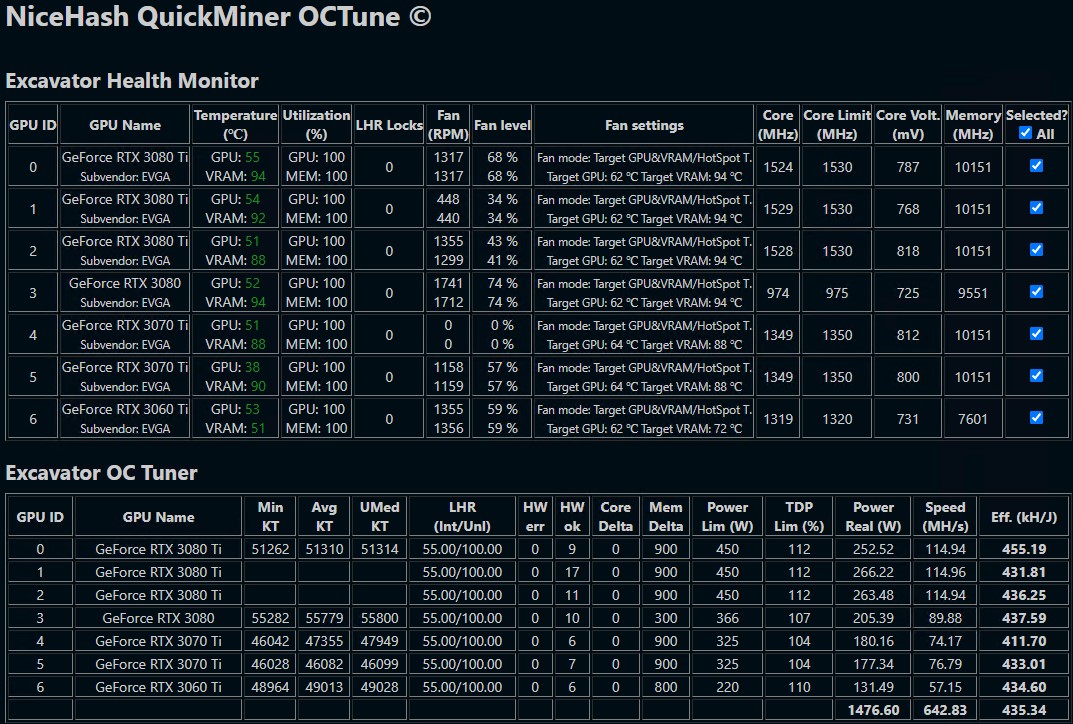Toggle the Selected All checkbox
The width and height of the screenshot is (1073, 724).
pyautogui.click(x=1024, y=133)
